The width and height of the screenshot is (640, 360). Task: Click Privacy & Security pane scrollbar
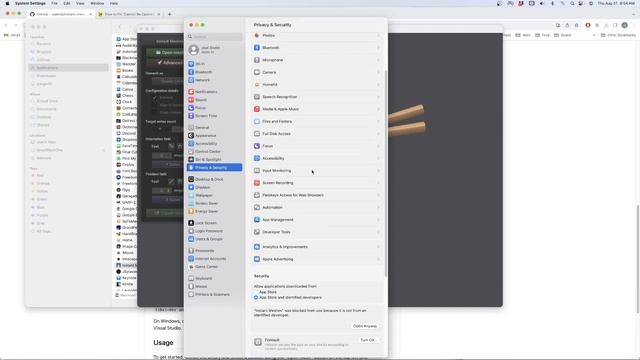point(386,173)
